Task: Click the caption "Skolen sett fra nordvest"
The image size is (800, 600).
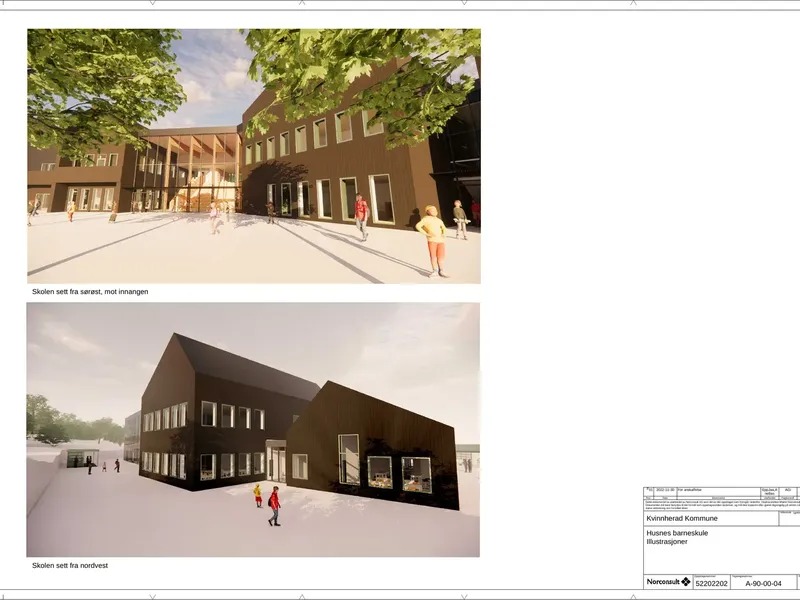Action: coord(70,565)
